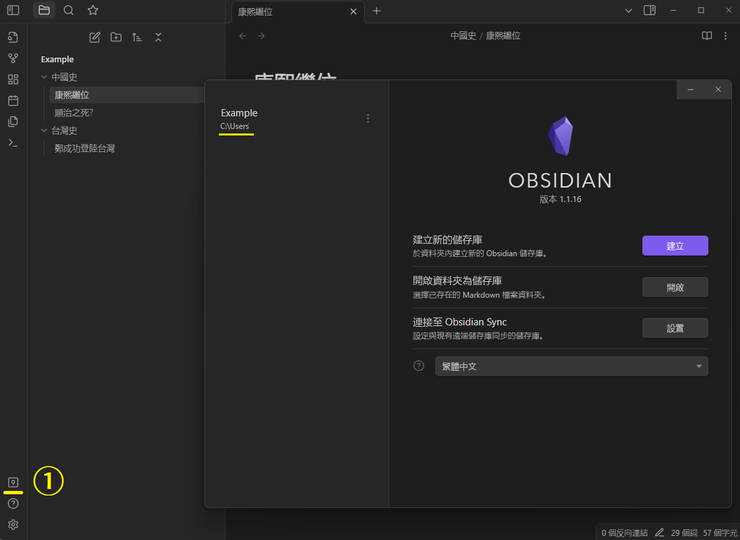
Task: Toggle the left sidebar collapse icon
Action: [x=13, y=10]
